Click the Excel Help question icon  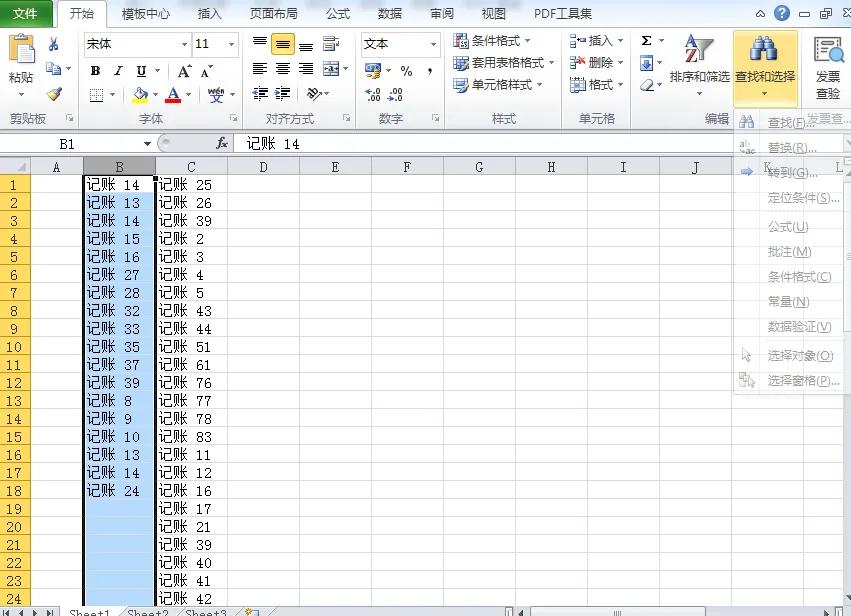pos(782,13)
